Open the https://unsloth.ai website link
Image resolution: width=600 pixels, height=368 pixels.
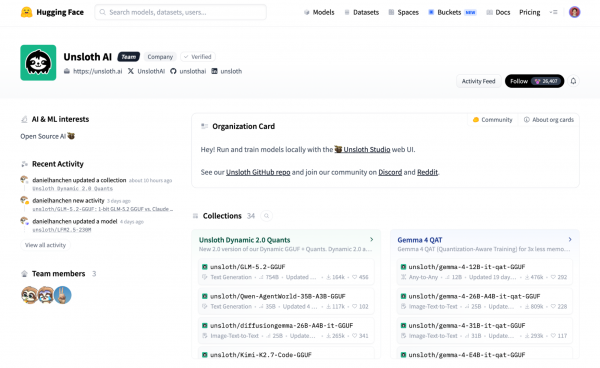(x=93, y=71)
